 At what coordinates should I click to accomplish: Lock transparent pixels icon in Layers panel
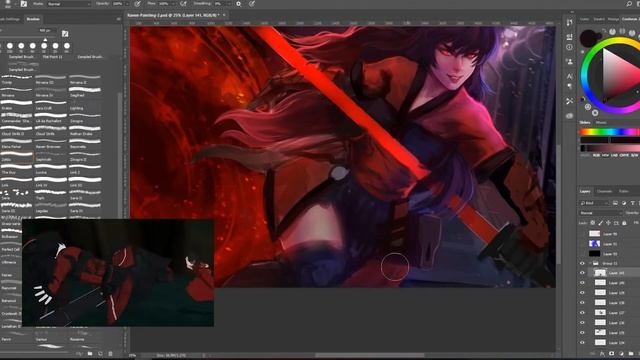pyautogui.click(x=593, y=223)
